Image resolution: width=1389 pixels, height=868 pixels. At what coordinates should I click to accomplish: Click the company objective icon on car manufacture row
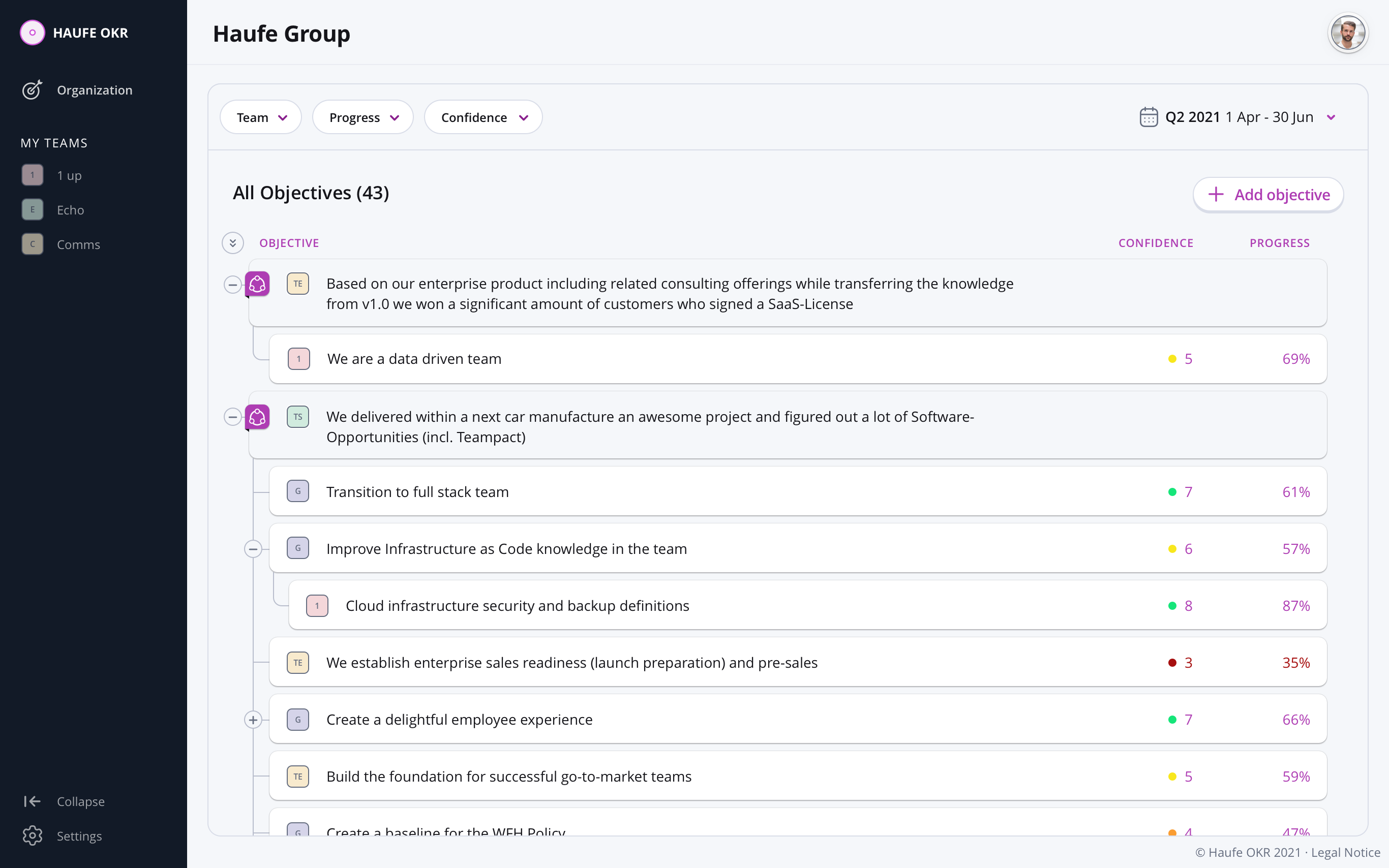pos(257,417)
